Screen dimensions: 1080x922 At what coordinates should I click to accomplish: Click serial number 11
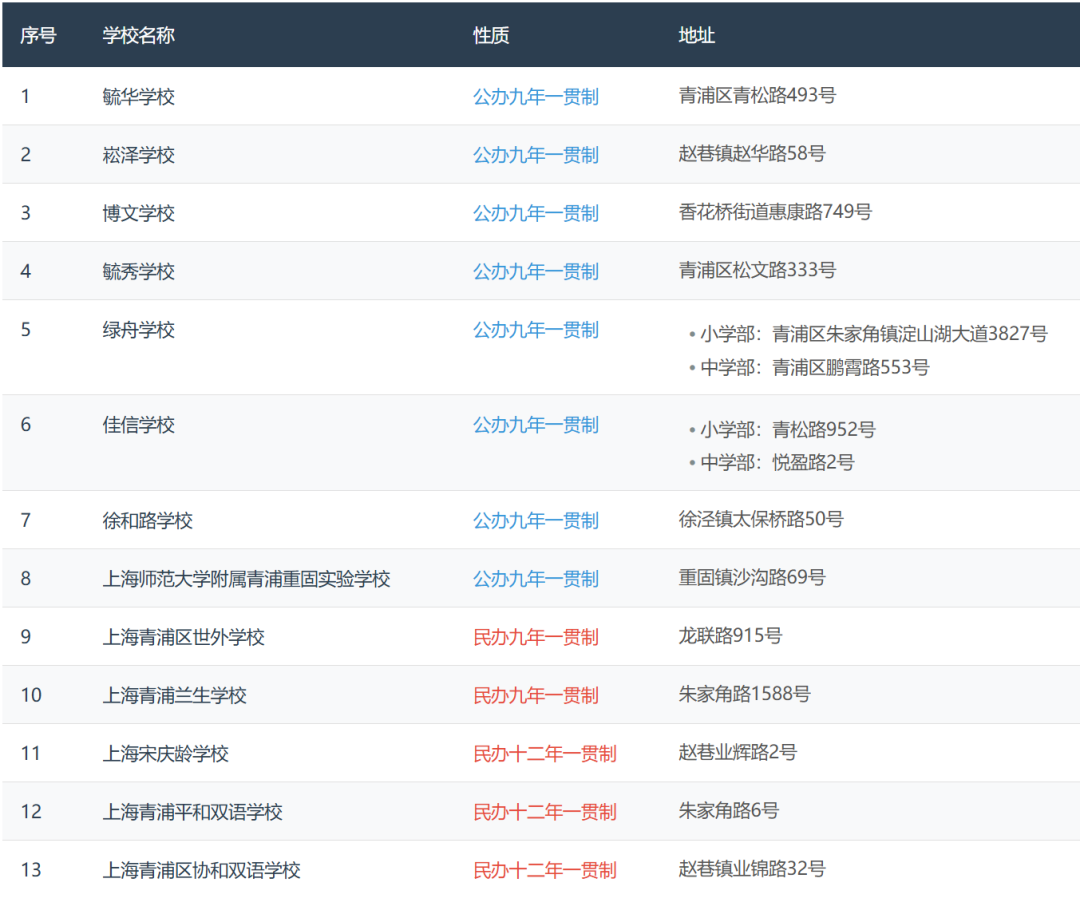(31, 753)
